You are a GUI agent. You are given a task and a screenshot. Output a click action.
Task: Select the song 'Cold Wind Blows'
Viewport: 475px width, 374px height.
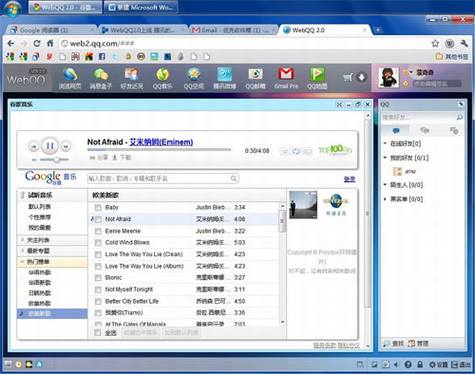coord(184,243)
